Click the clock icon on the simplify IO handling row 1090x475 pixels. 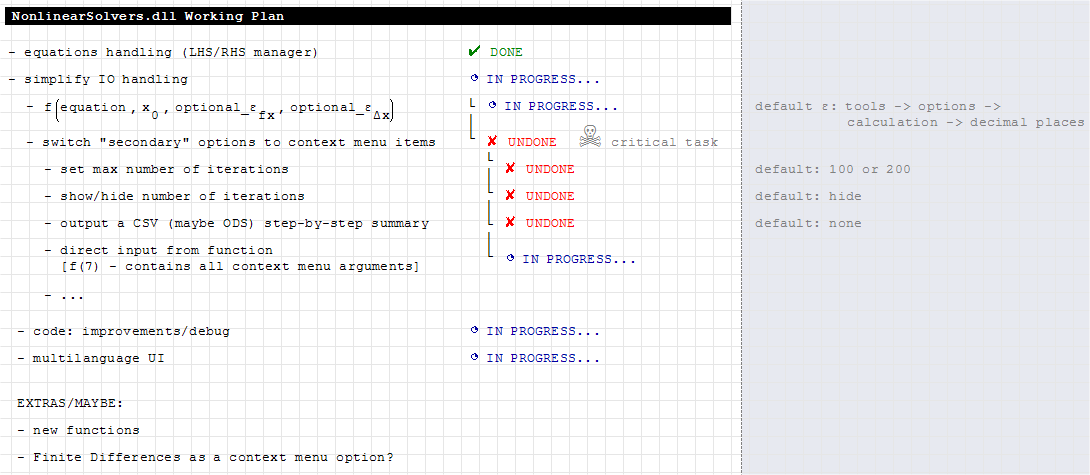pyautogui.click(x=474, y=79)
